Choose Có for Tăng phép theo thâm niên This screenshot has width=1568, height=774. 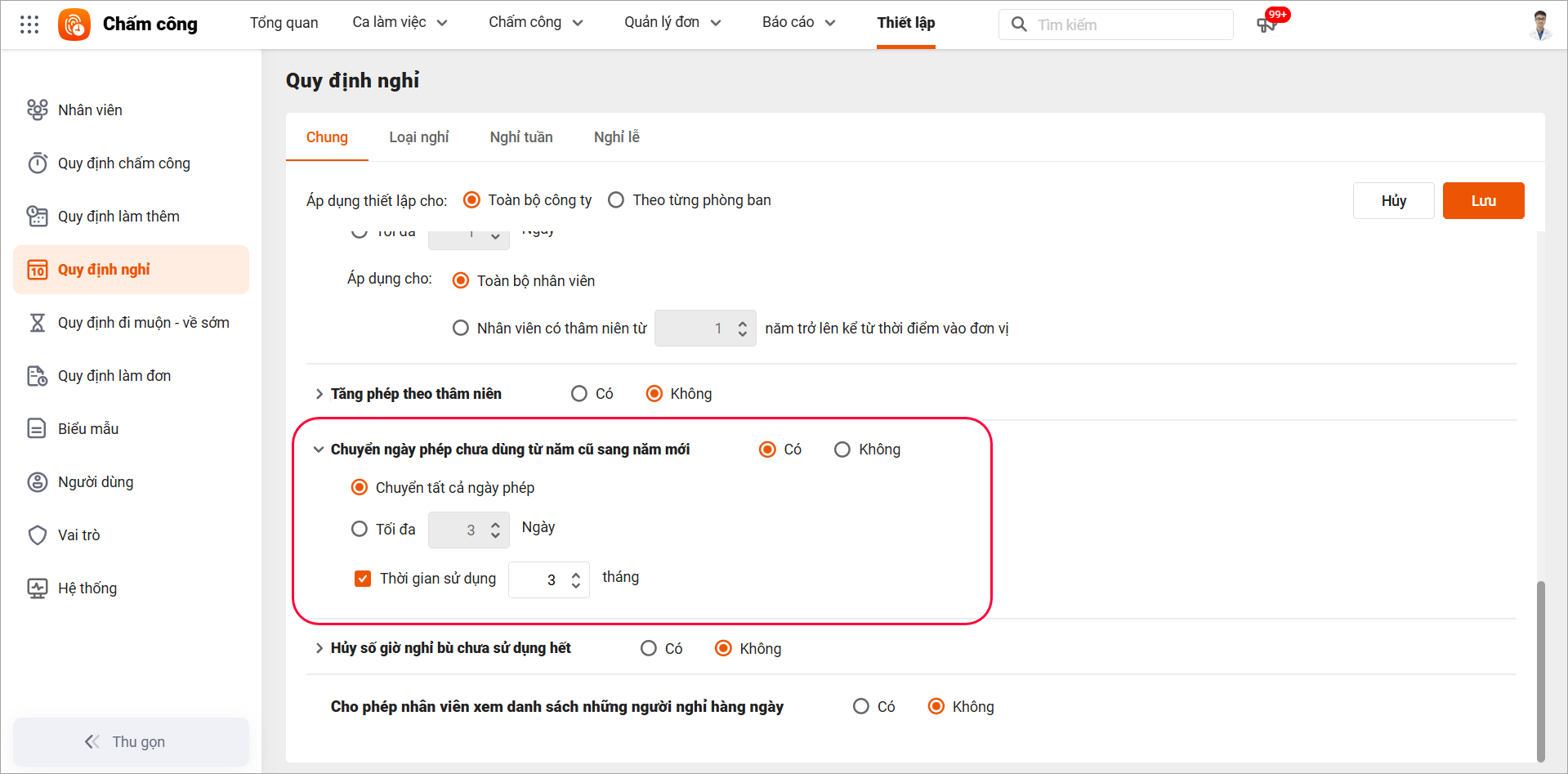point(579,394)
